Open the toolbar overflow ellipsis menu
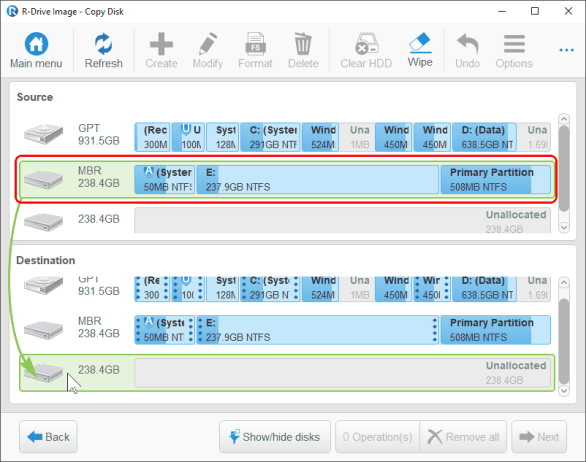Viewport: 586px width, 462px height. [566, 50]
